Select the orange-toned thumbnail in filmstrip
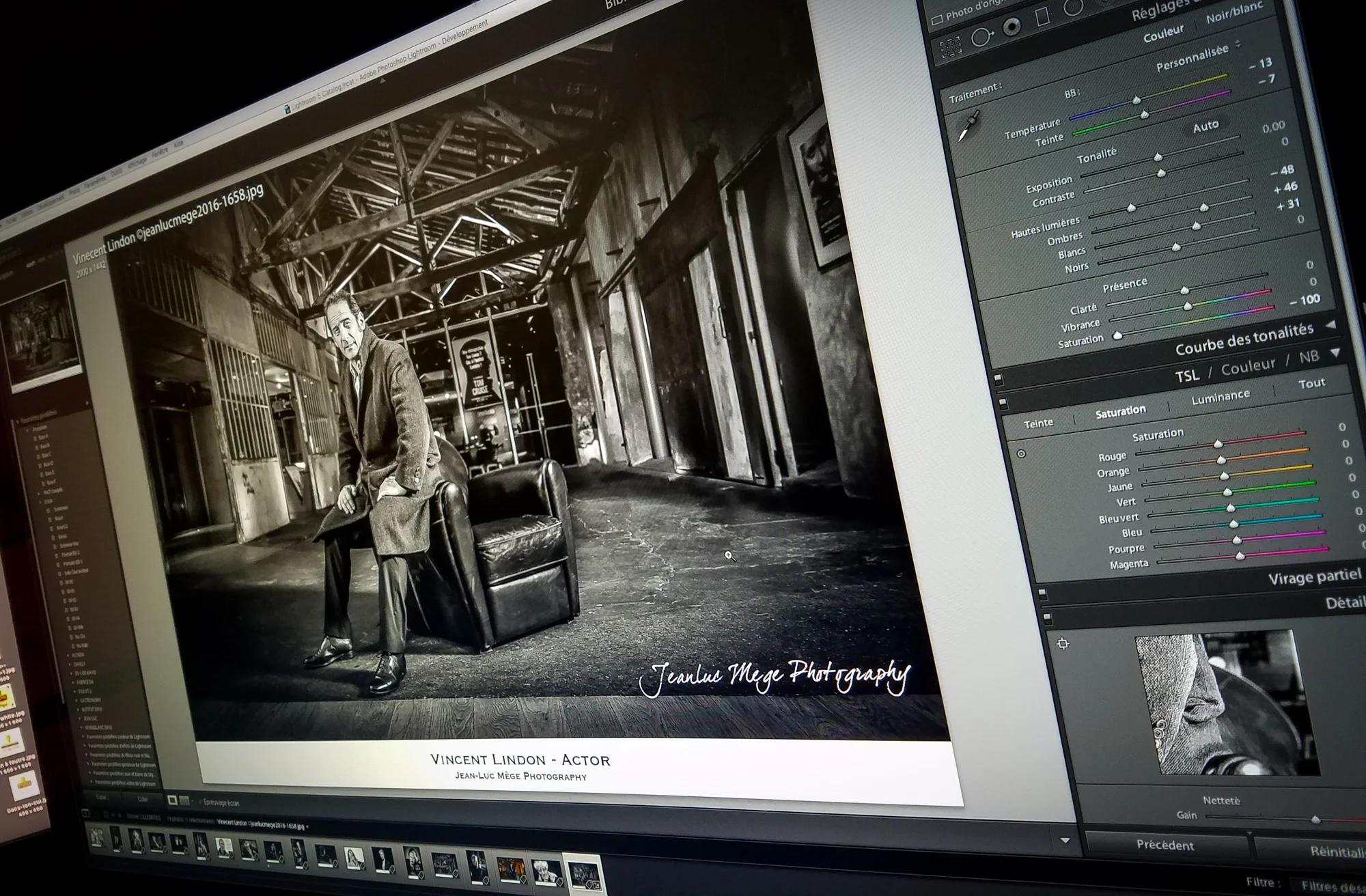The width and height of the screenshot is (1366, 896). [510, 870]
